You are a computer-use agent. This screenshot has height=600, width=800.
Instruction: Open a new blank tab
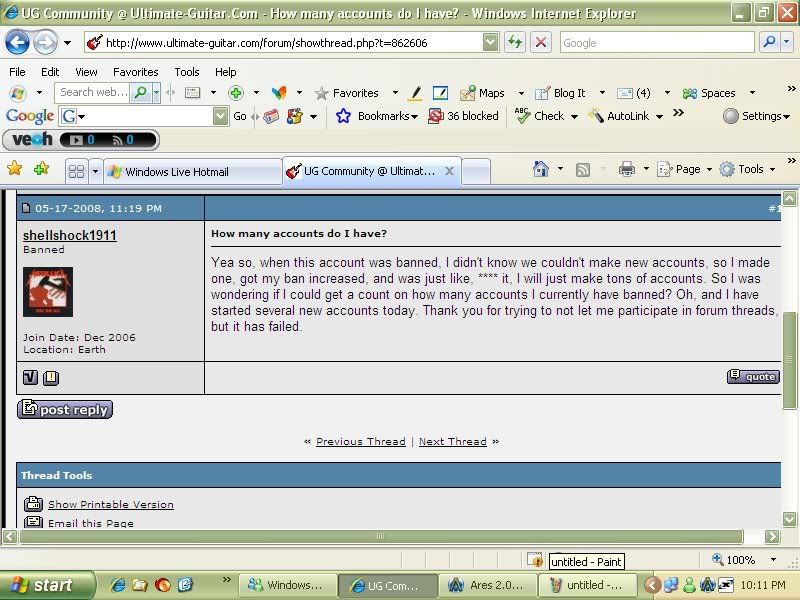[x=476, y=171]
